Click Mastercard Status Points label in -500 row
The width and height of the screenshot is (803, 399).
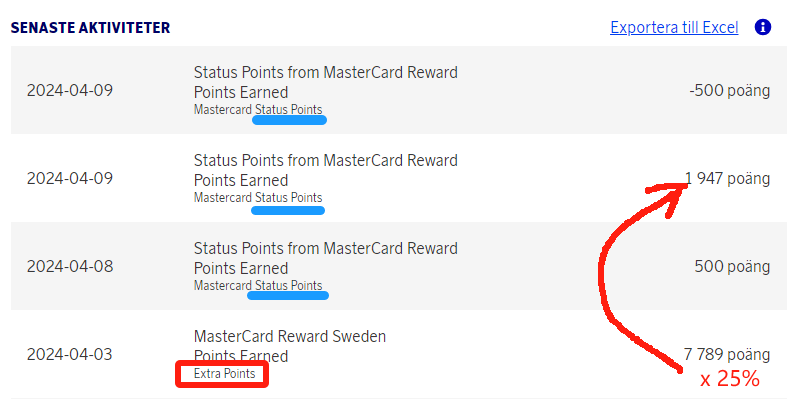258,110
